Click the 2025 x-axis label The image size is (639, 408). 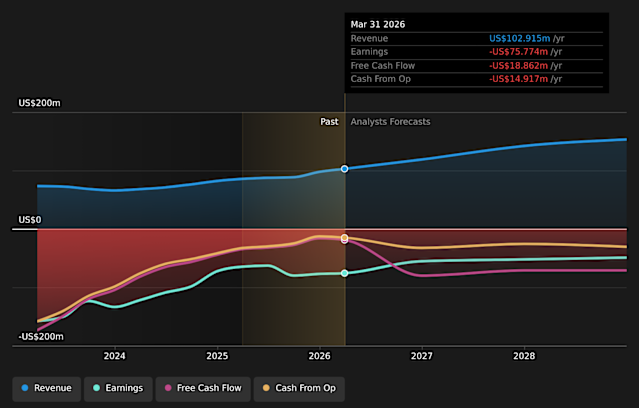click(217, 356)
